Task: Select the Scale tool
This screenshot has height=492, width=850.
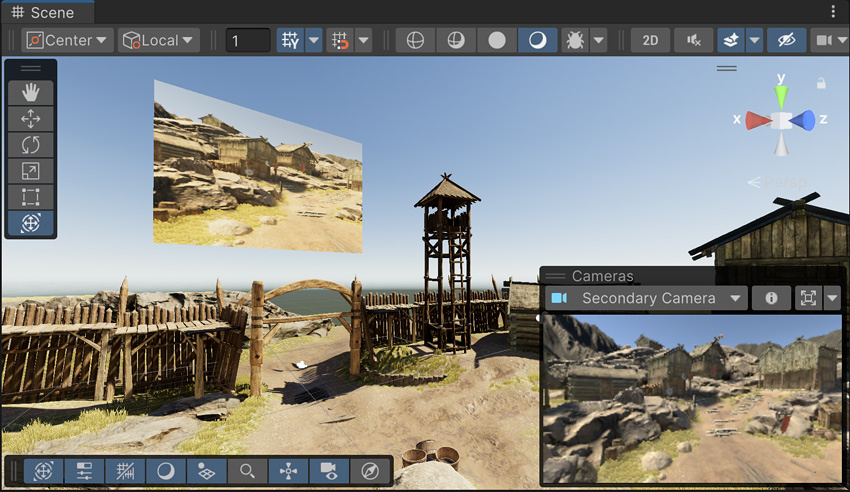Action: 30,171
